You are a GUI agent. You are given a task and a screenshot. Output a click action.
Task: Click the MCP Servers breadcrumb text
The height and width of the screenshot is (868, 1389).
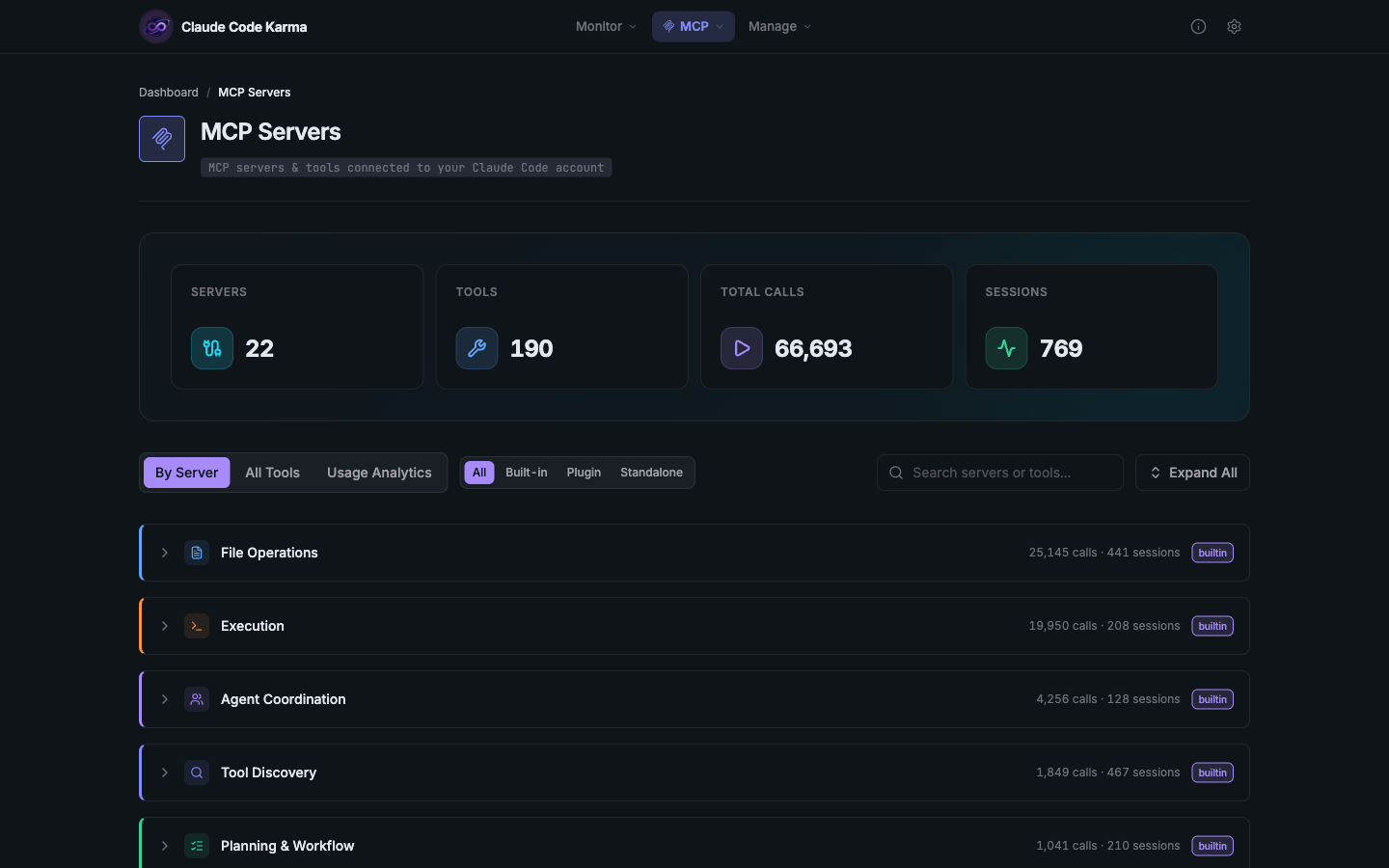tap(255, 93)
